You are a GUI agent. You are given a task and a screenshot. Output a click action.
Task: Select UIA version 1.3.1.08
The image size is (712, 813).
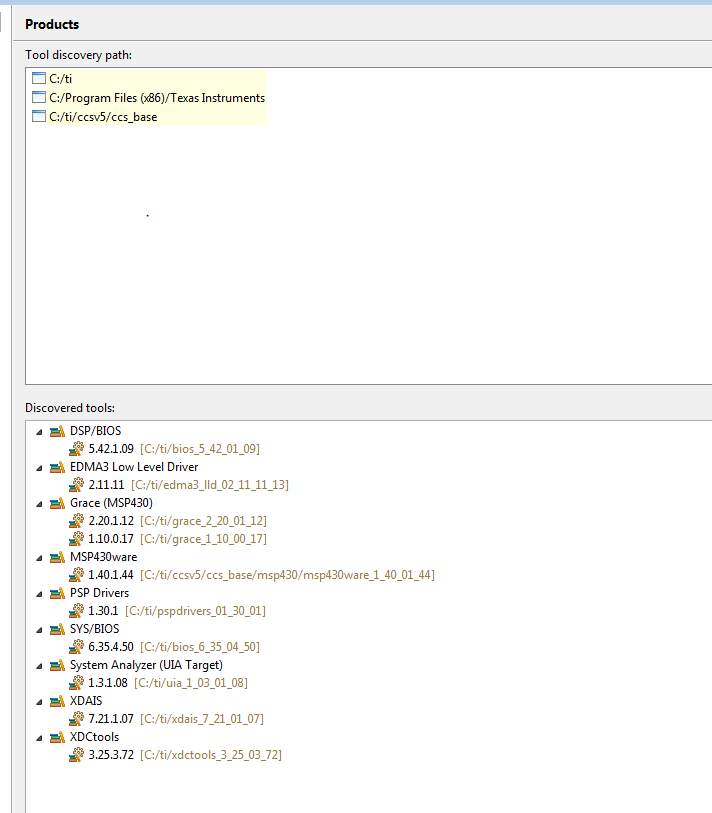[x=108, y=683]
